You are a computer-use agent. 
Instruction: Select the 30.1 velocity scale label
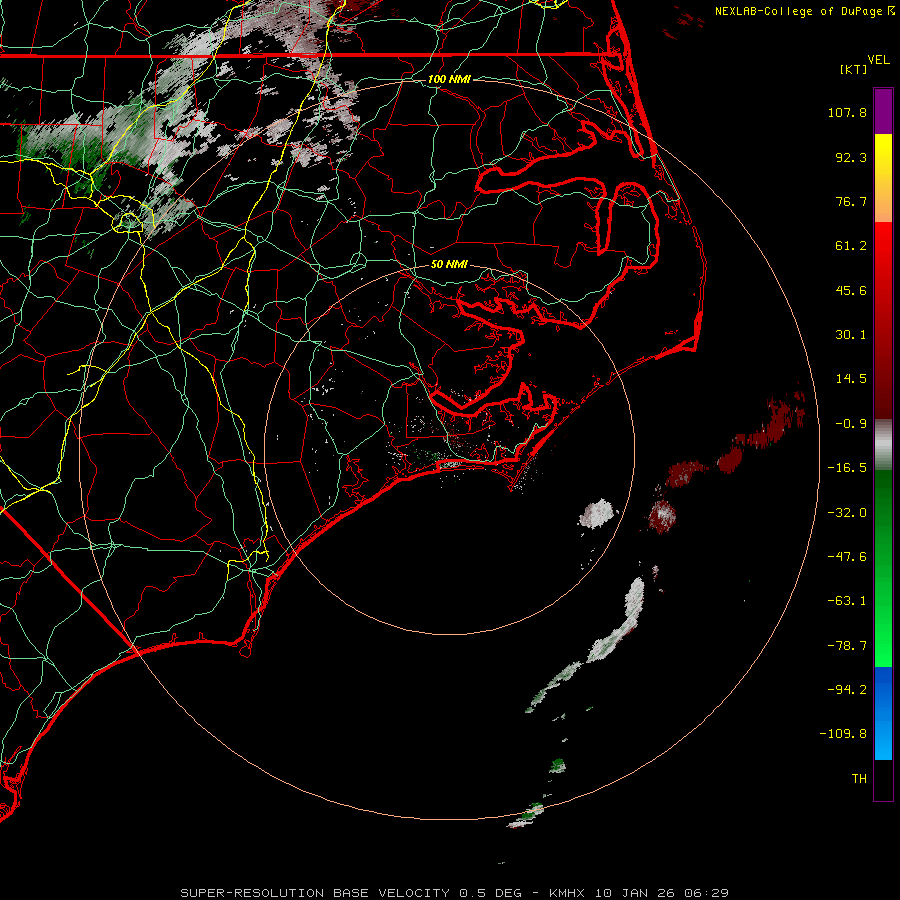(851, 335)
